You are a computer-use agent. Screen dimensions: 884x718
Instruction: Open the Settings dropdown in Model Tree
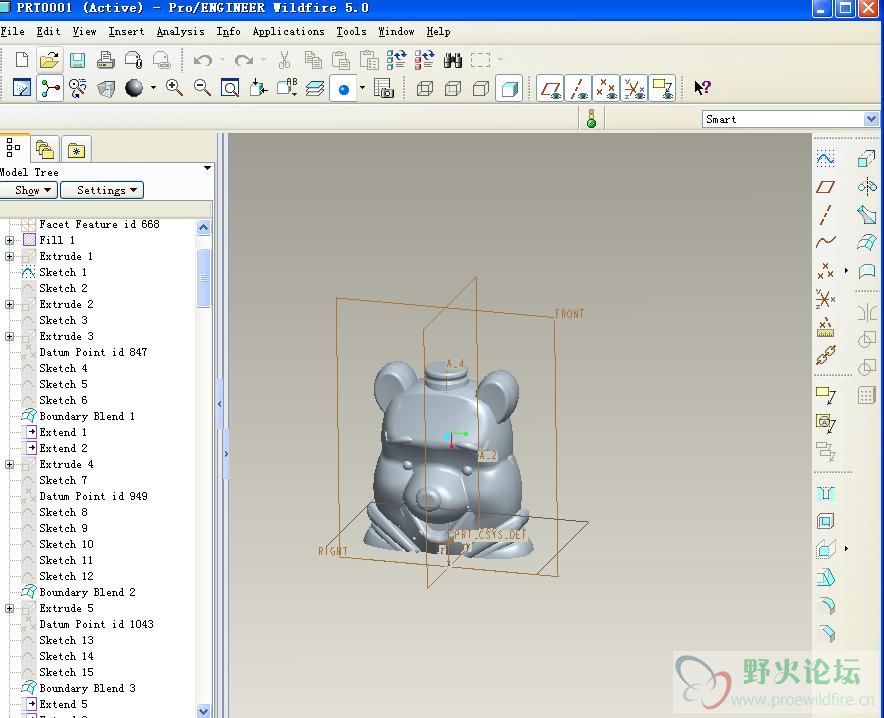tap(102, 190)
